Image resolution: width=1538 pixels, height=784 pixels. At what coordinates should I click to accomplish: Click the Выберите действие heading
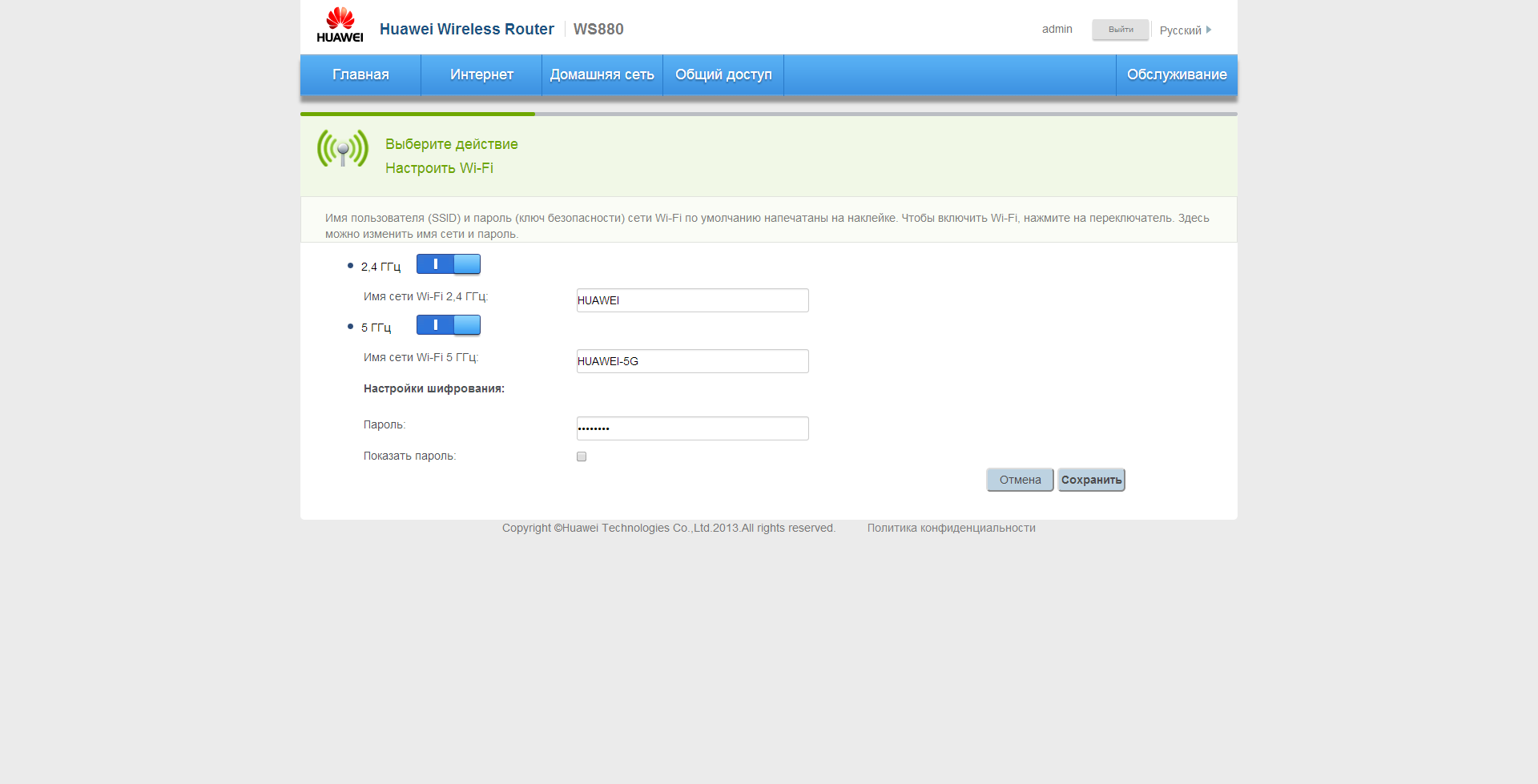click(x=451, y=144)
